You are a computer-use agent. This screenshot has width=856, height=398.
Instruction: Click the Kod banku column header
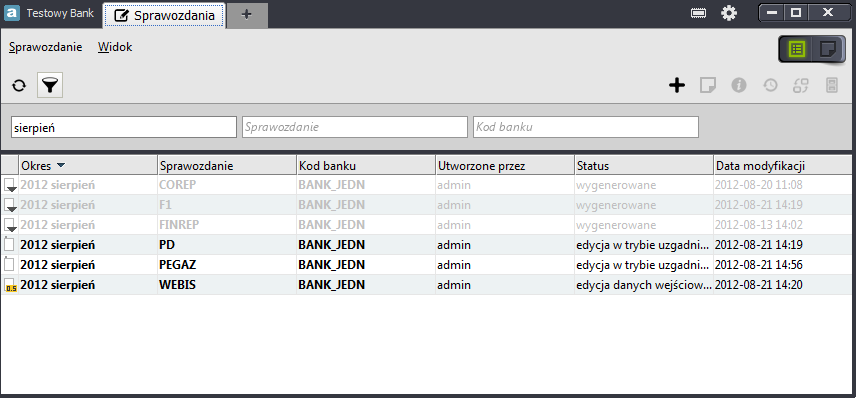[x=366, y=165]
